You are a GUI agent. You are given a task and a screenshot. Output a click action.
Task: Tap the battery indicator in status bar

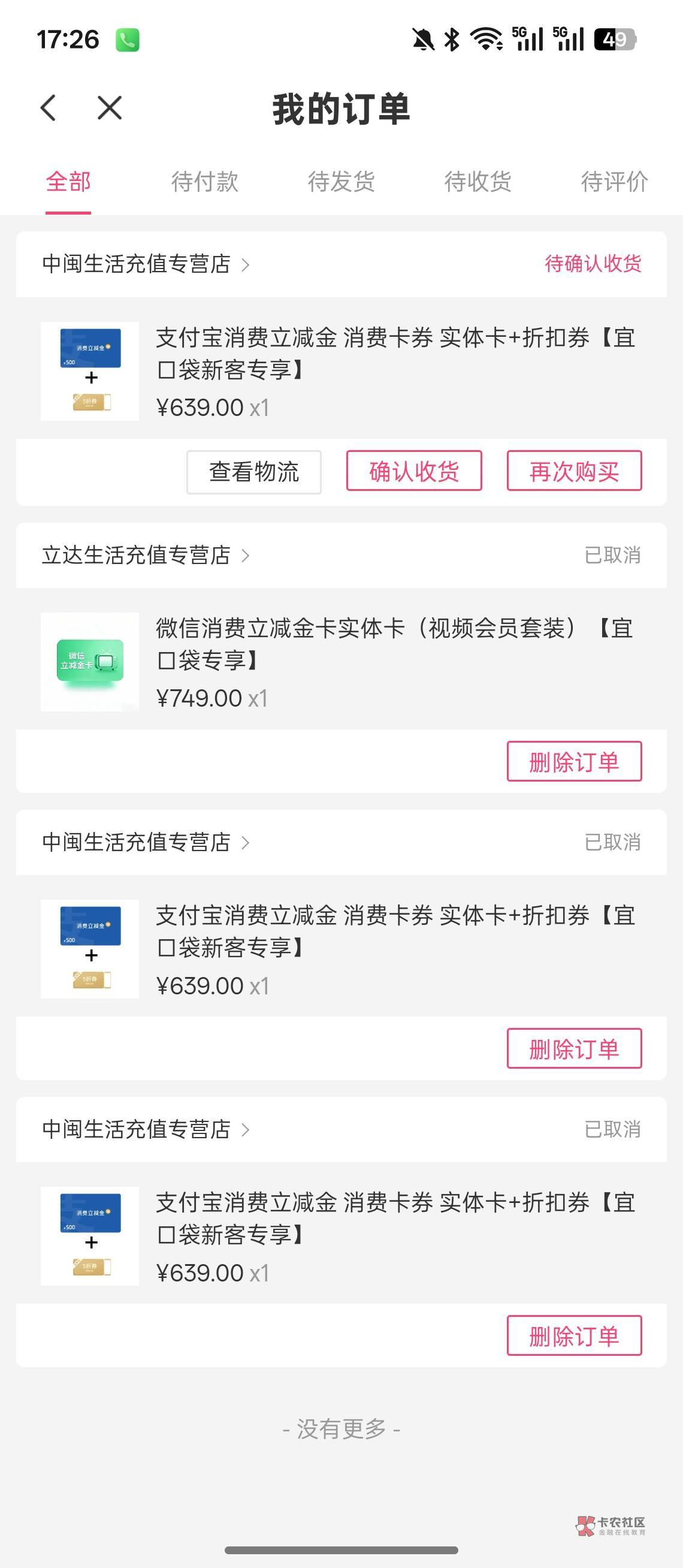click(x=614, y=40)
